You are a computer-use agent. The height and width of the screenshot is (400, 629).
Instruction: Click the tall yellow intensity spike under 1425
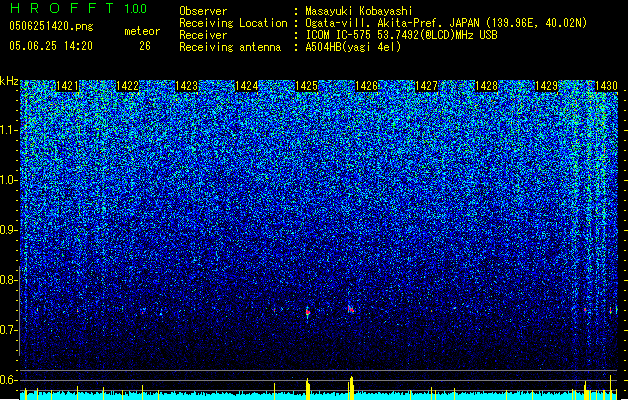tap(308, 389)
